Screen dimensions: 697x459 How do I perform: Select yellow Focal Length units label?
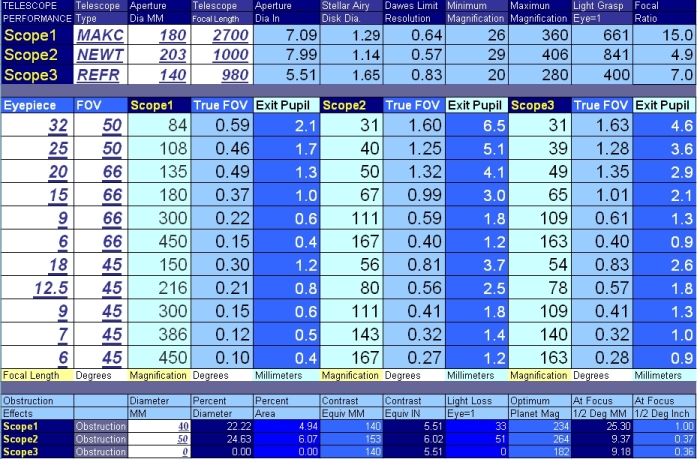click(37, 375)
